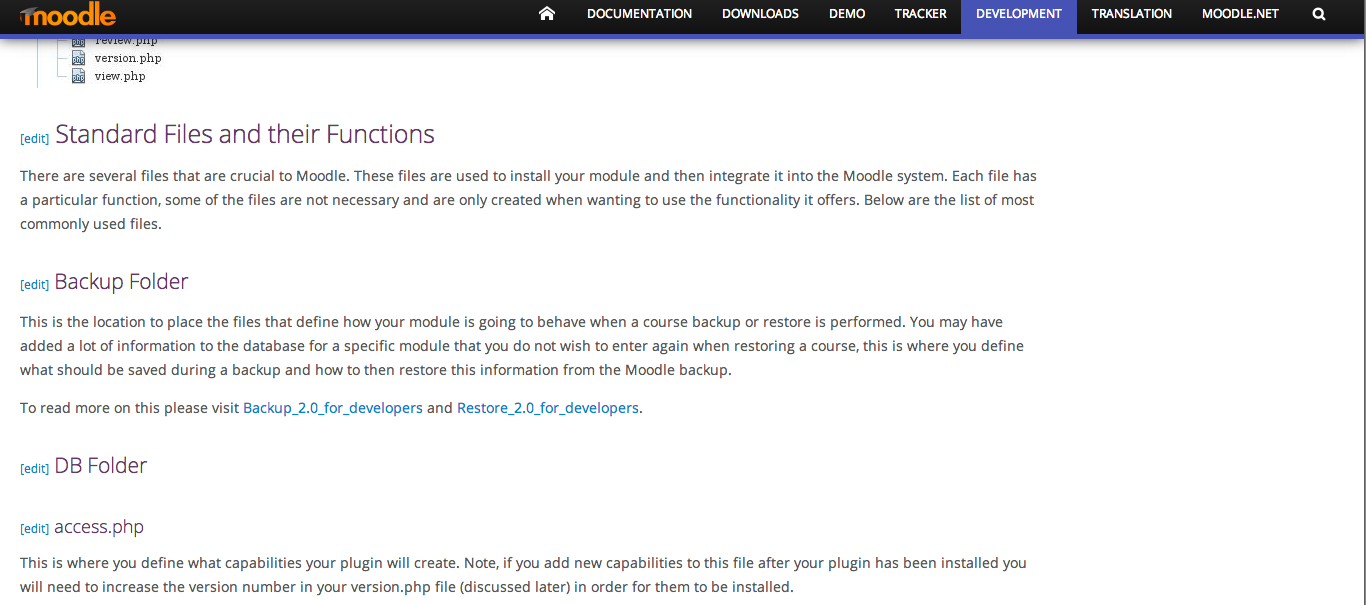Click the Backup Folder heading
Image resolution: width=1366 pixels, height=605 pixels.
pyautogui.click(x=121, y=282)
